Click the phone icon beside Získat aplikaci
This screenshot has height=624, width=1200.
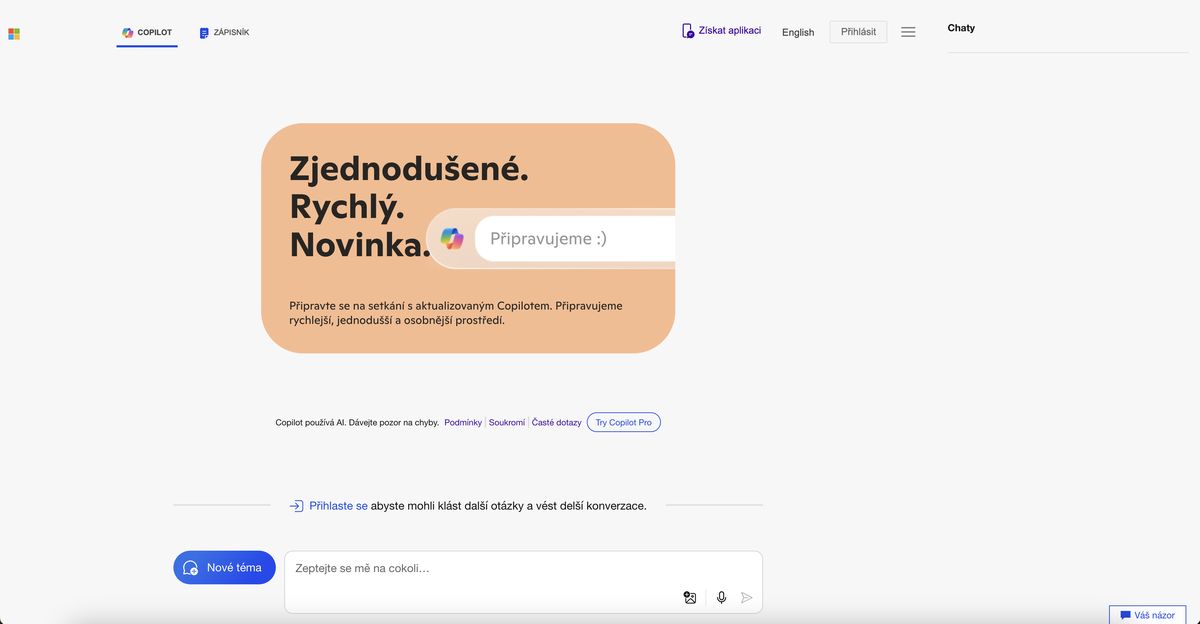[x=688, y=31]
